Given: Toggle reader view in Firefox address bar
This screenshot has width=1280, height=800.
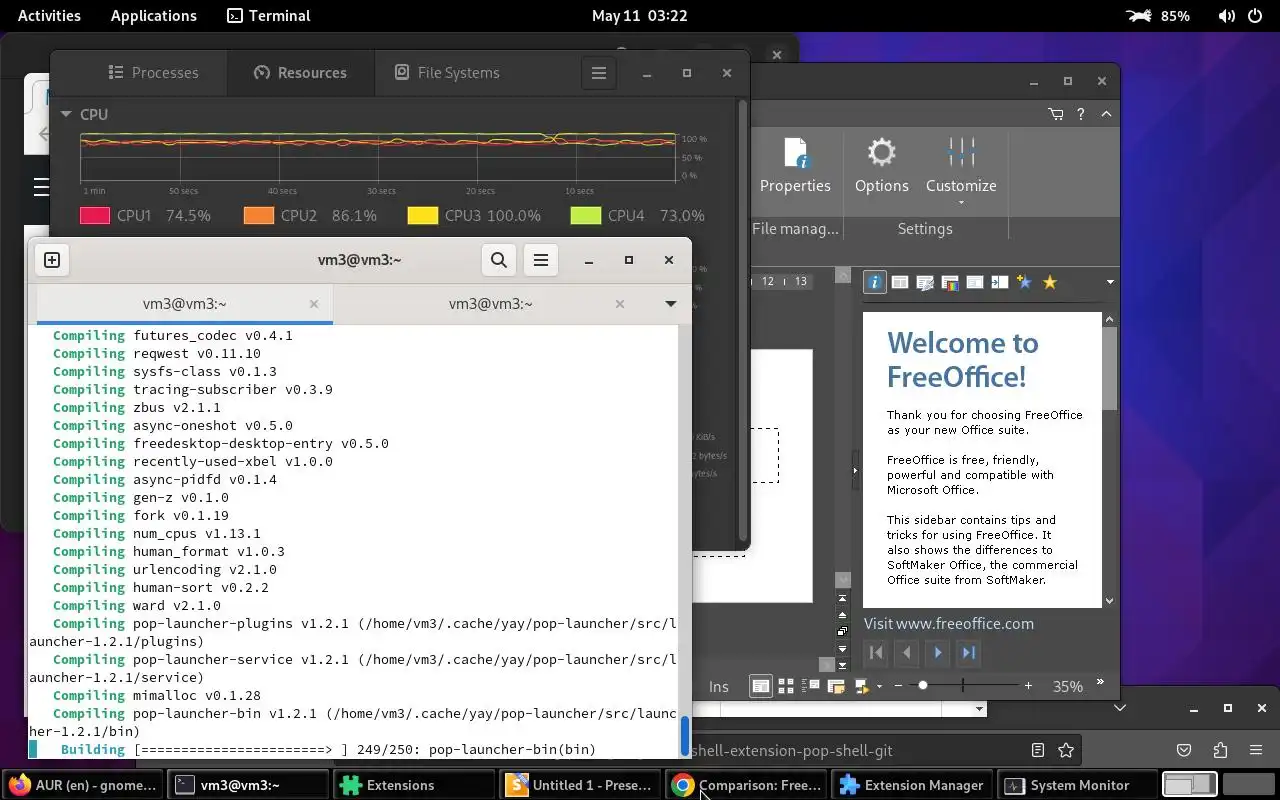Looking at the screenshot, I should (x=1038, y=750).
